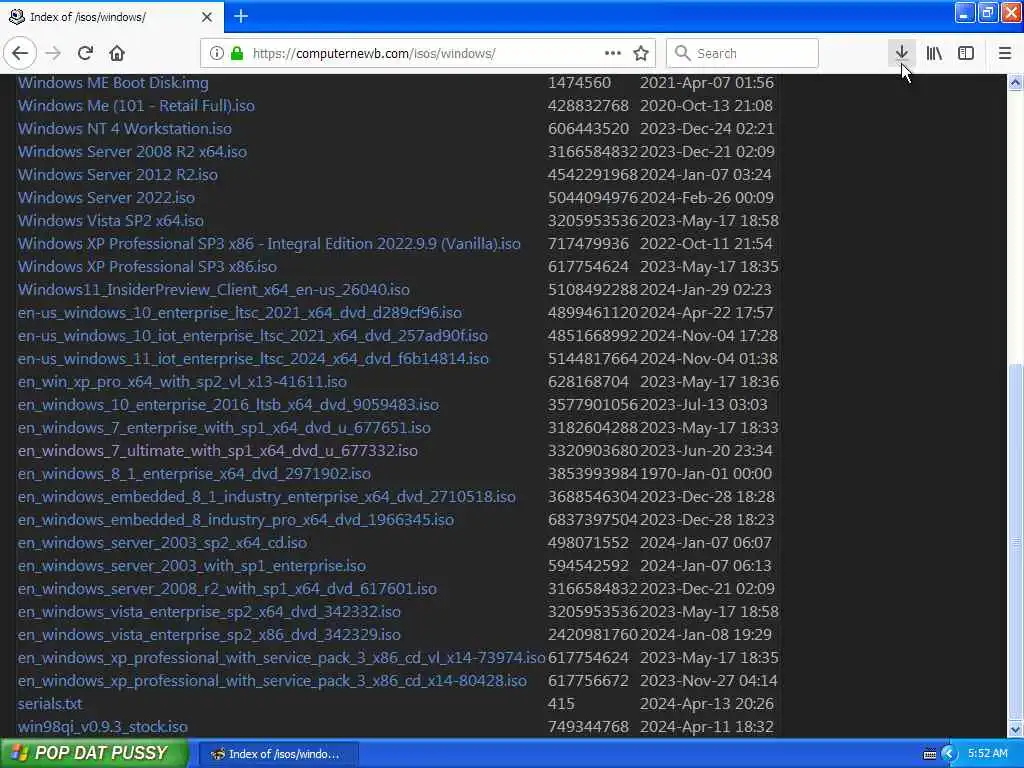Open Windows NT 4 Workstation.iso link

coord(124,129)
